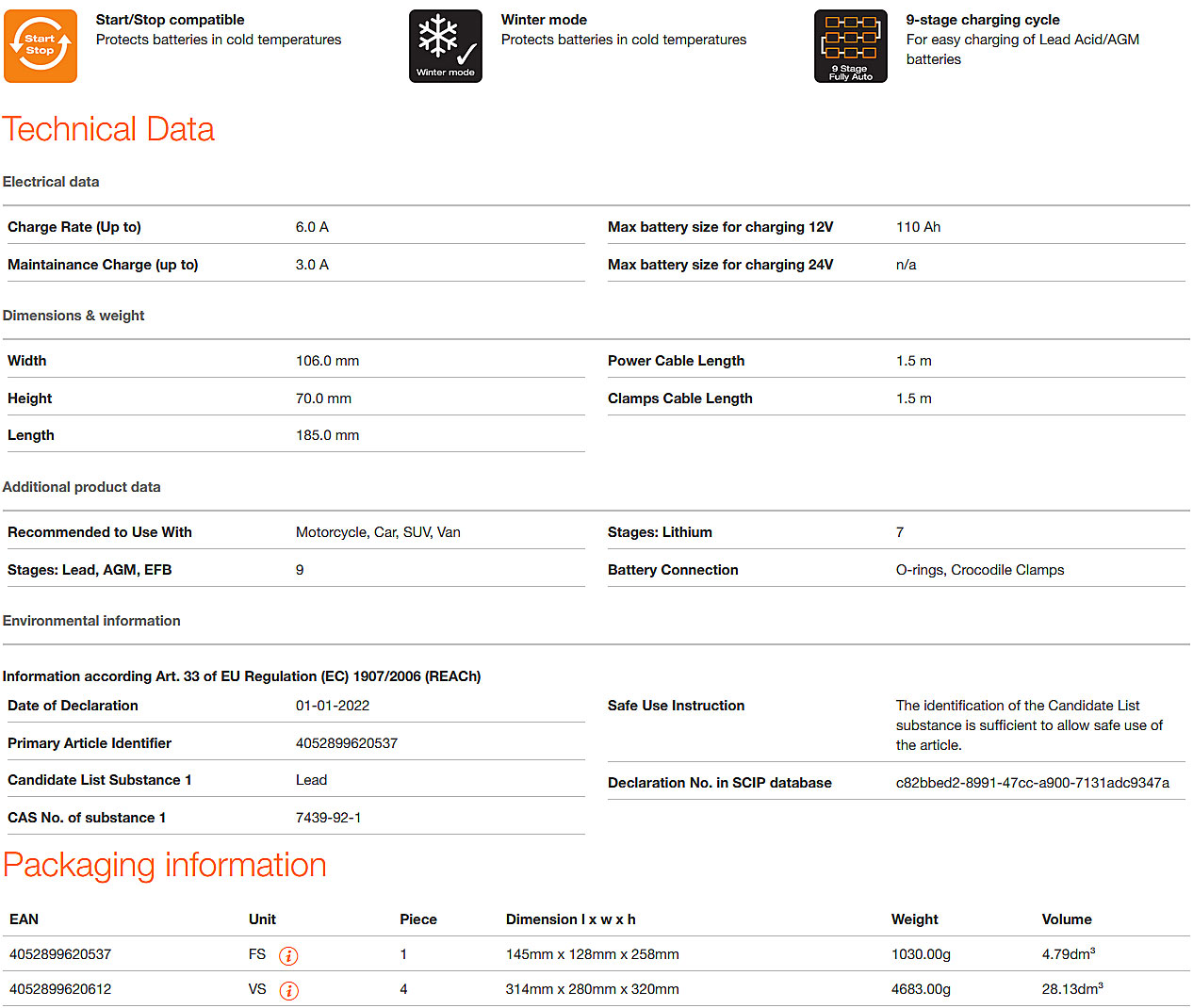The height and width of the screenshot is (1008, 1193).
Task: Select EAN 4052899620612 in the packaging table
Action: 60,989
